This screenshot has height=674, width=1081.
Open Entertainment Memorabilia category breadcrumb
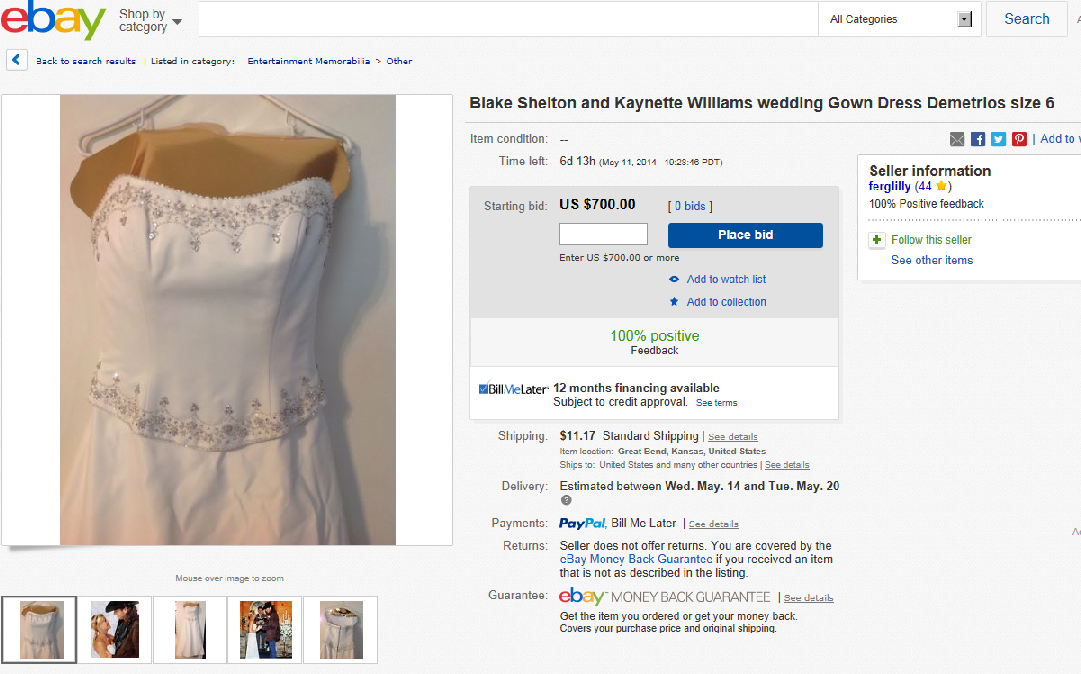[308, 61]
